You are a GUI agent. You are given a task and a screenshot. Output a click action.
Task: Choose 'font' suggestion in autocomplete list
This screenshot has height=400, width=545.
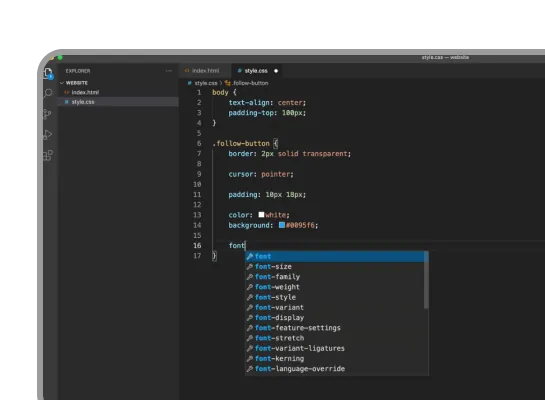tap(335, 256)
